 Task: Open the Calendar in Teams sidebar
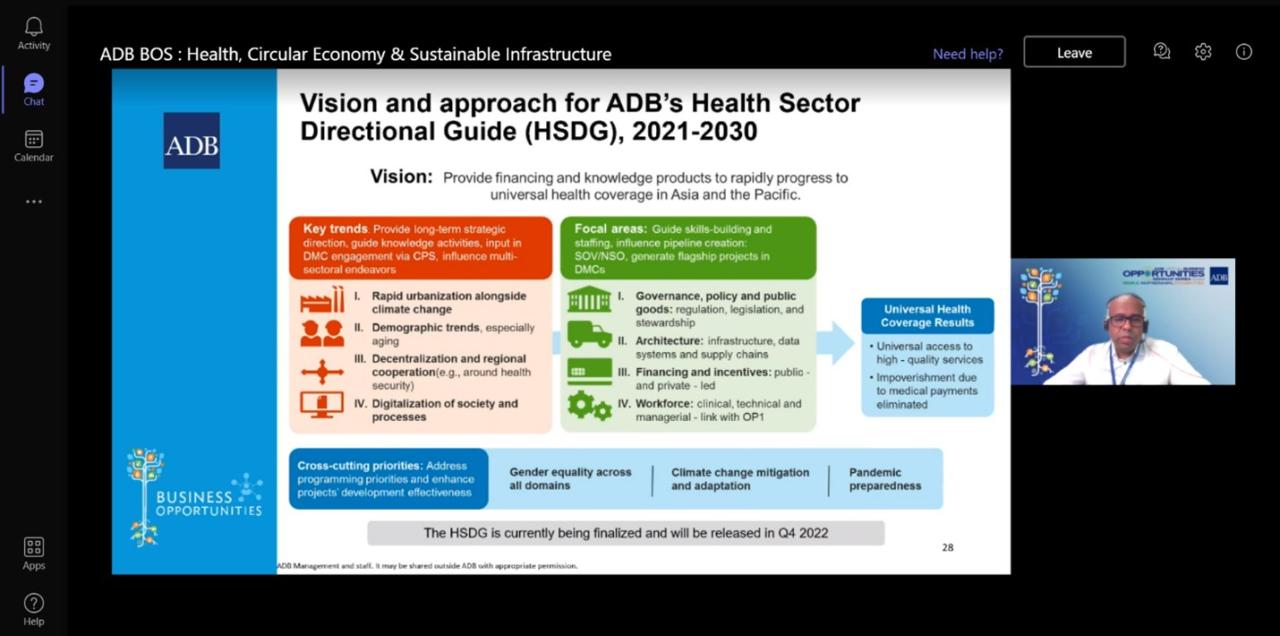coord(34,146)
